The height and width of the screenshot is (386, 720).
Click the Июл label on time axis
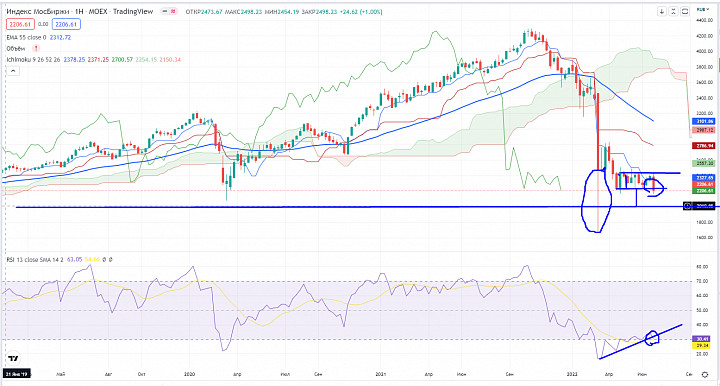point(285,375)
